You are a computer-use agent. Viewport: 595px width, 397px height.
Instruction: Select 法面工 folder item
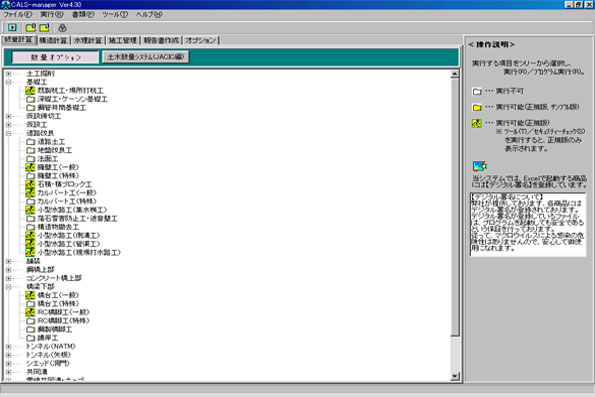tap(42, 159)
